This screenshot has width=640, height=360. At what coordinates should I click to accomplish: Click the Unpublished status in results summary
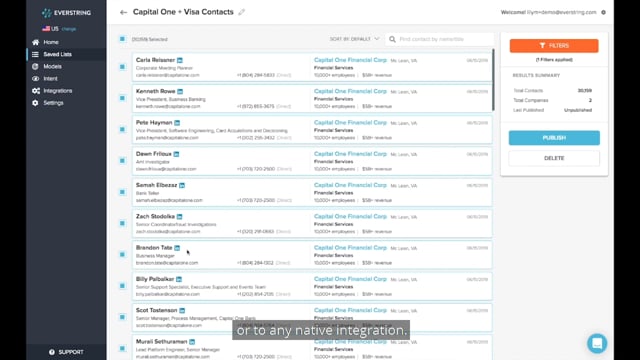click(578, 110)
